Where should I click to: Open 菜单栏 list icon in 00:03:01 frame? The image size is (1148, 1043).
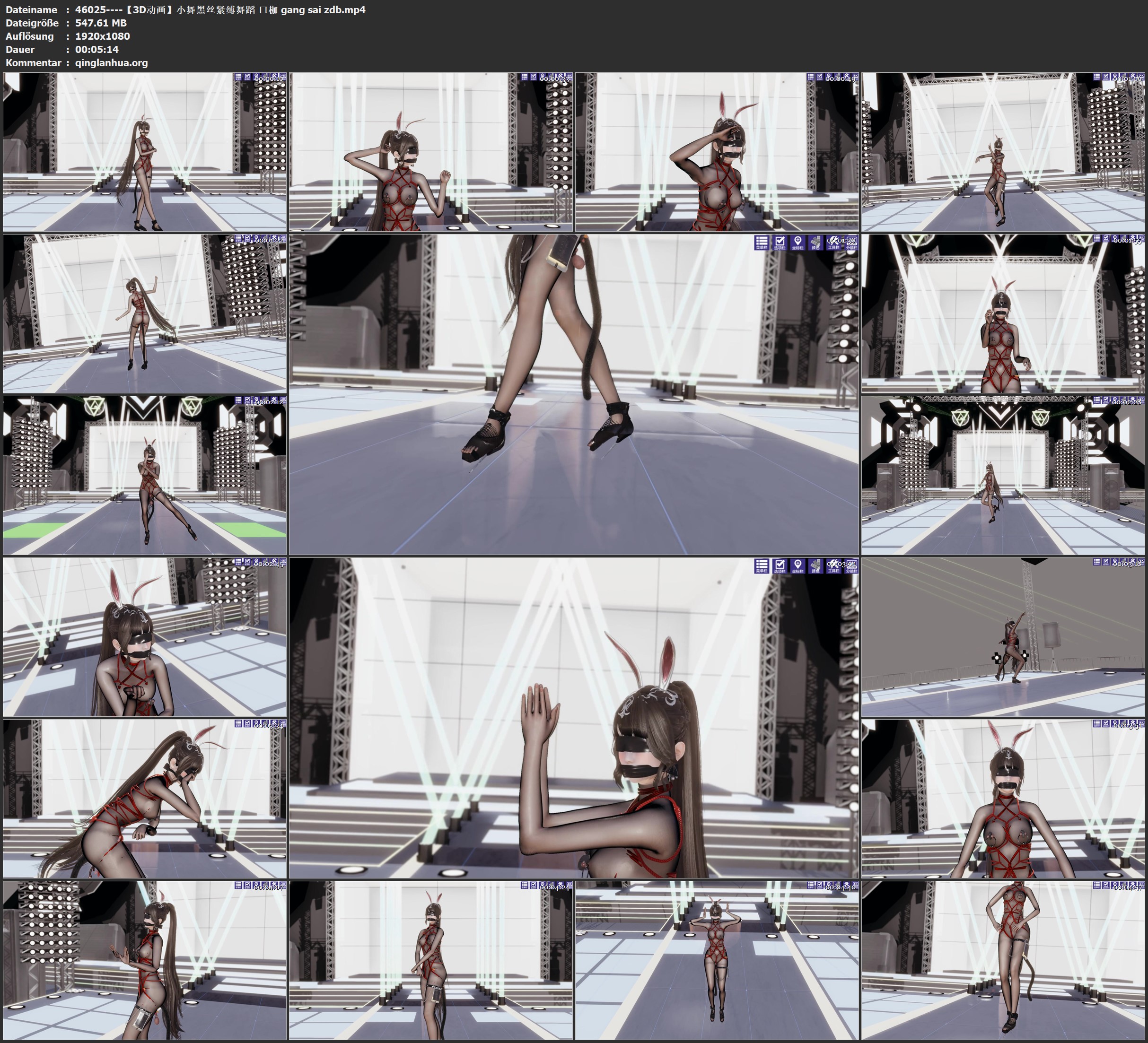pyautogui.click(x=762, y=566)
